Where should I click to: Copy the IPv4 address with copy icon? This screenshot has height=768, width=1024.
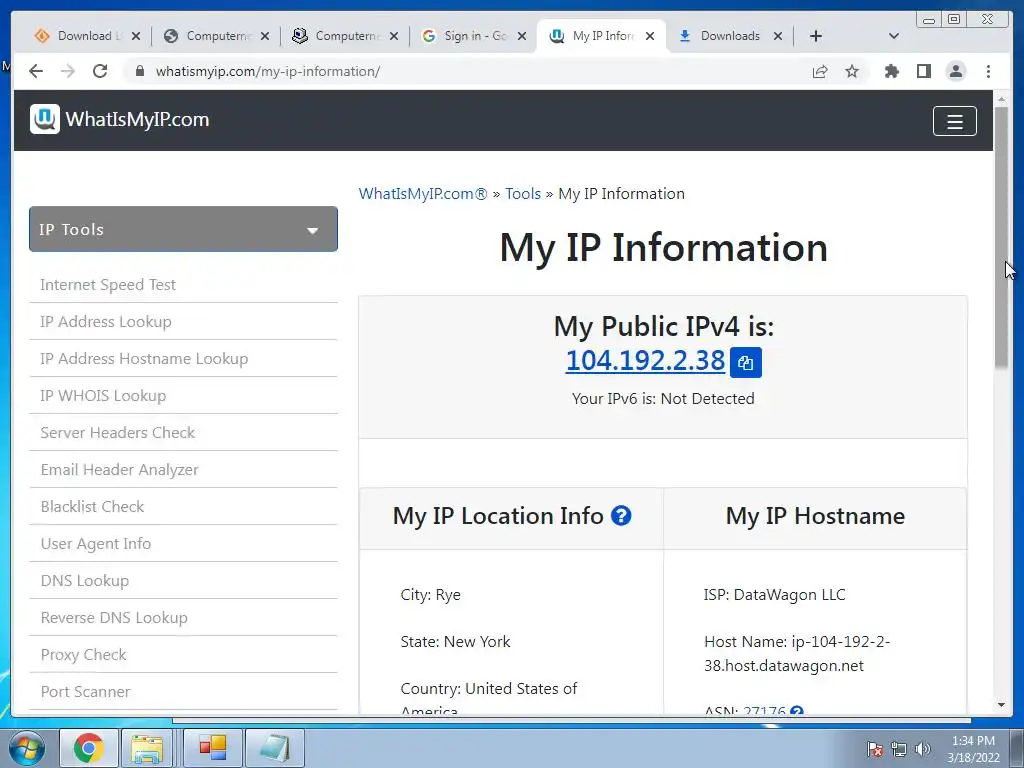pos(745,362)
